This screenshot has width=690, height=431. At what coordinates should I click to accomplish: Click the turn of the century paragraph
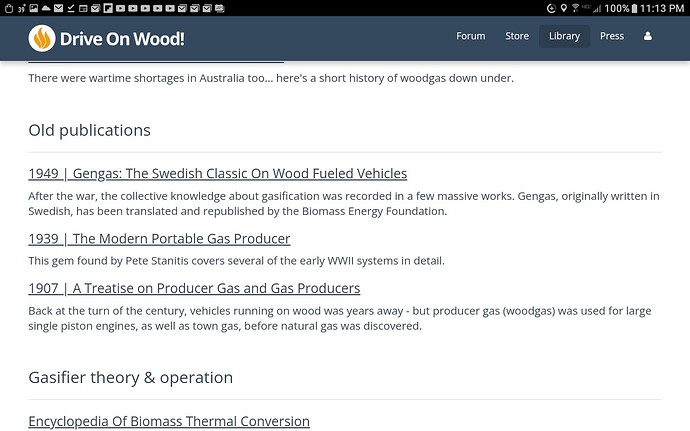click(340, 318)
